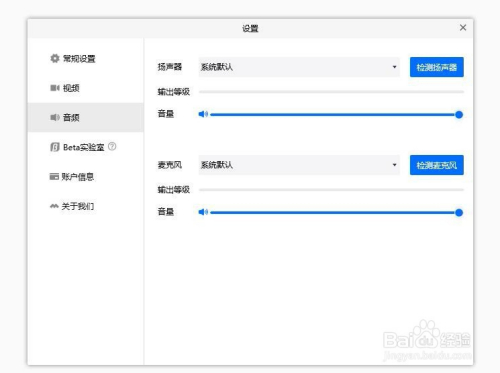Click the camera icon beside 视频

[x=55, y=88]
